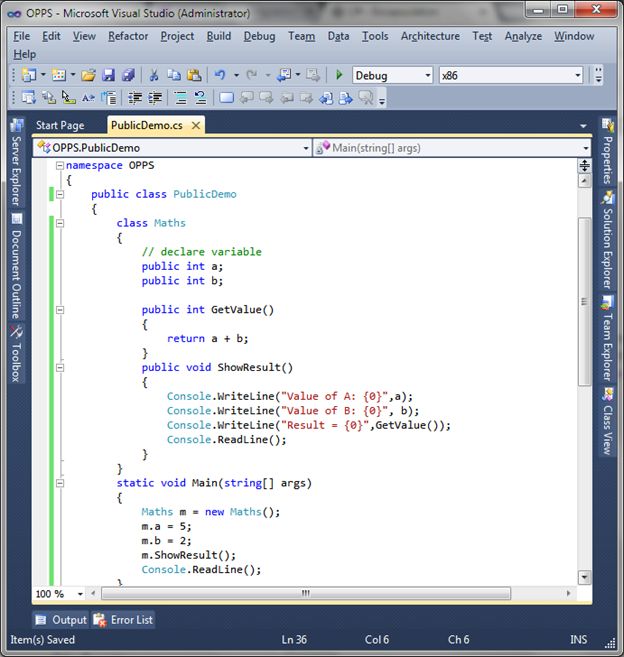Switch to the Start Page tab
Screen dimensions: 624x657
click(x=60, y=125)
